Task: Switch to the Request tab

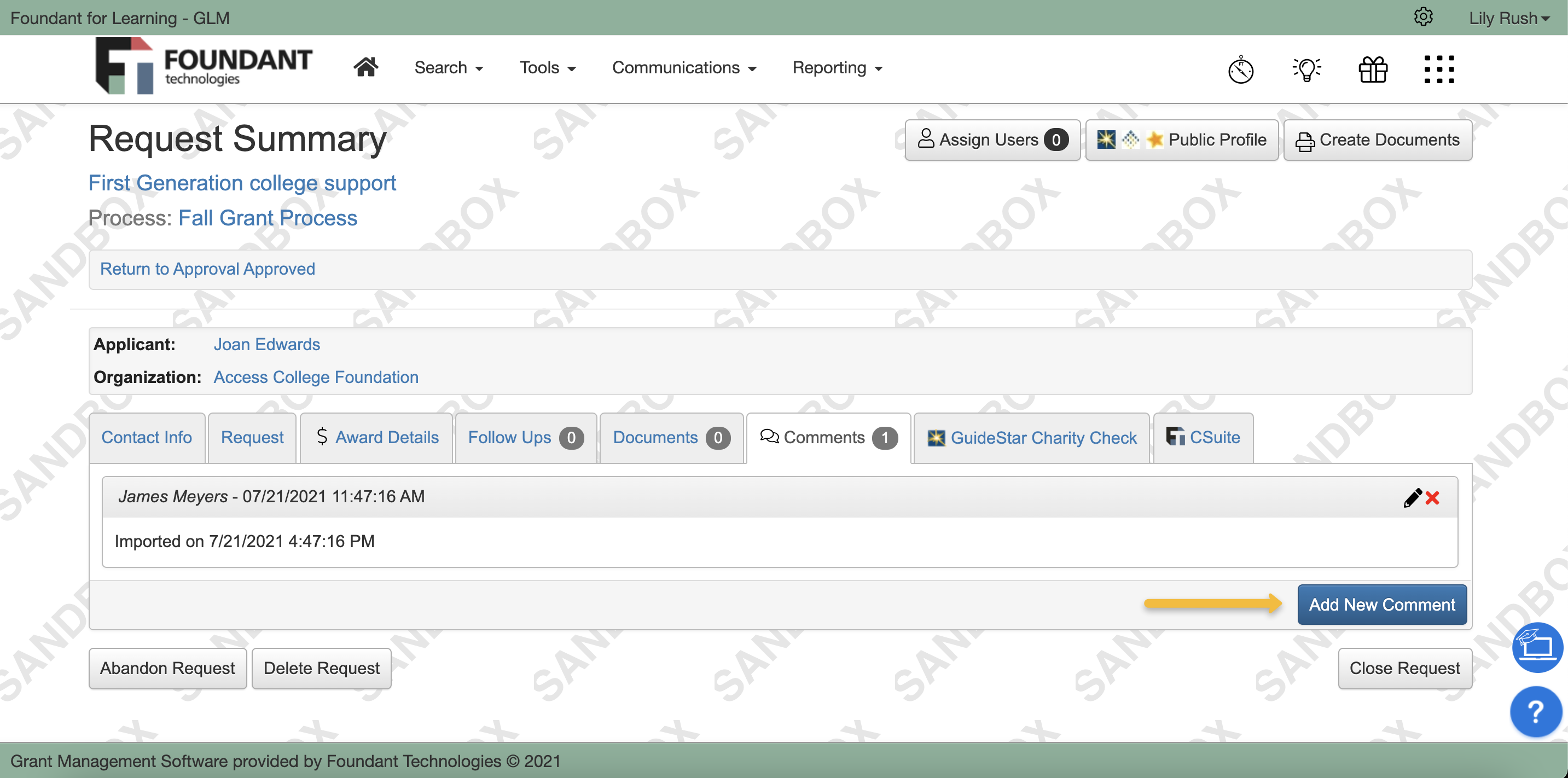Action: tap(252, 437)
